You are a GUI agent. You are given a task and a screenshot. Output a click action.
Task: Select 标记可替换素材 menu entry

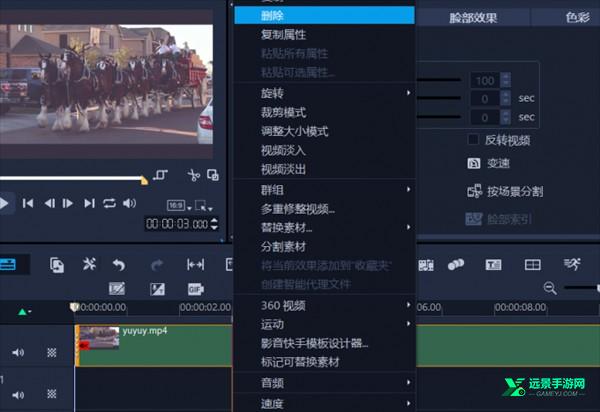[x=324, y=362]
